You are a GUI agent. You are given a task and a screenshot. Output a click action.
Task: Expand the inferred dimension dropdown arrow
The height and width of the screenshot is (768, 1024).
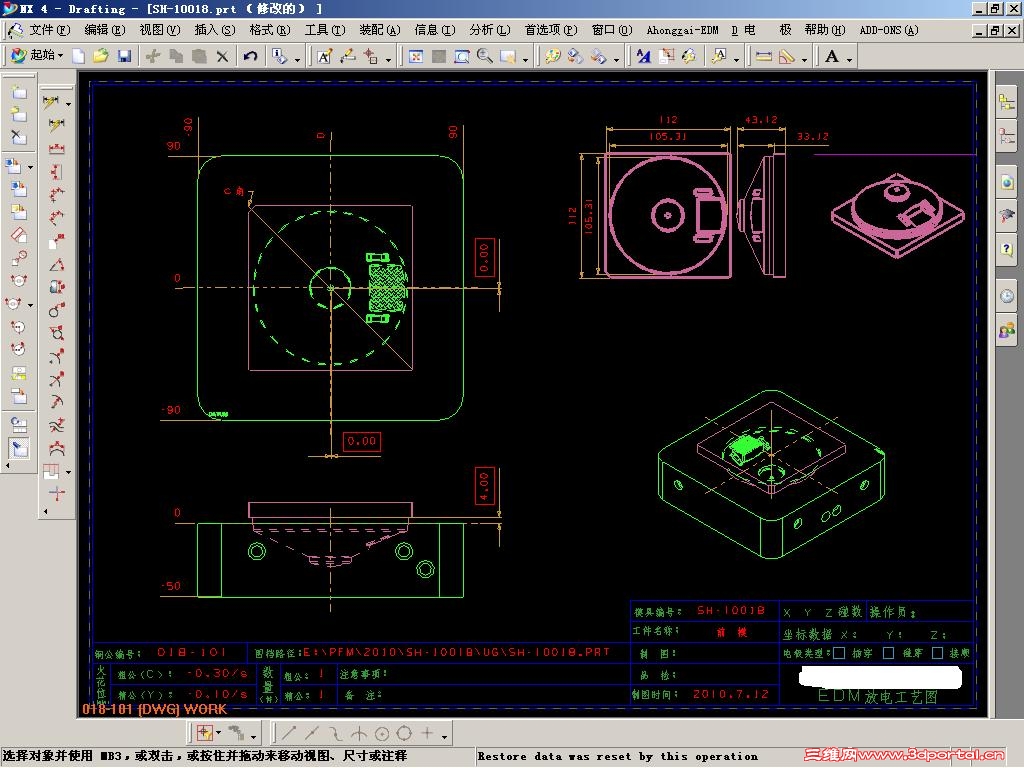point(68,104)
